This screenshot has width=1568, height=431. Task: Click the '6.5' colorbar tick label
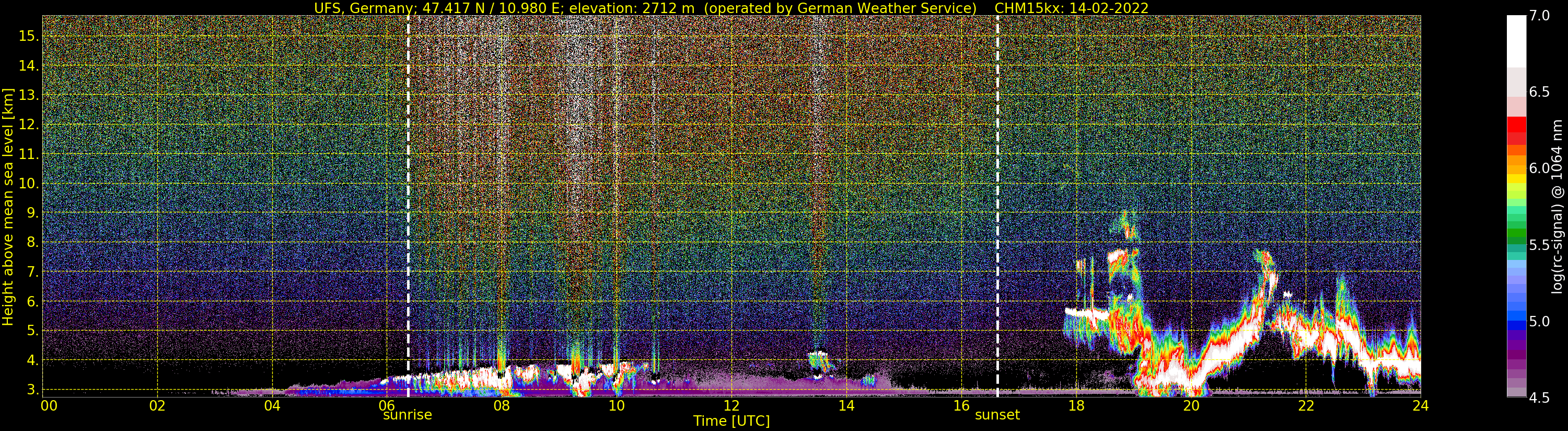coord(1539,92)
